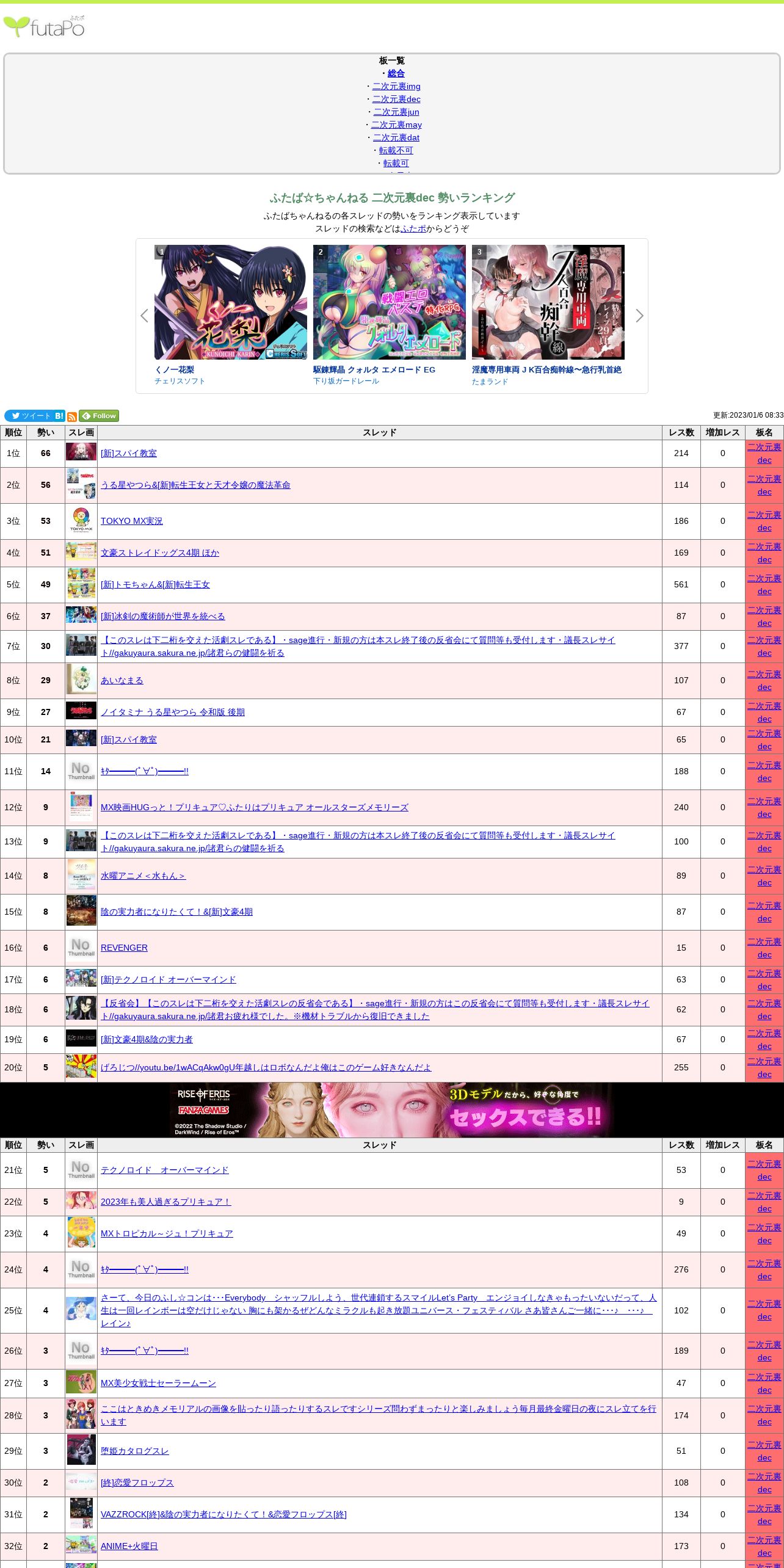
Task: Click the 66 momentum value in rank 1 row
Action: point(46,453)
